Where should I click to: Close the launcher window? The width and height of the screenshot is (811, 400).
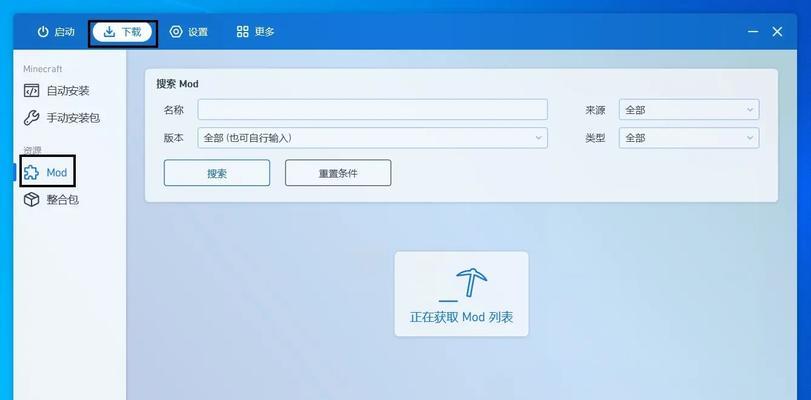(x=777, y=32)
